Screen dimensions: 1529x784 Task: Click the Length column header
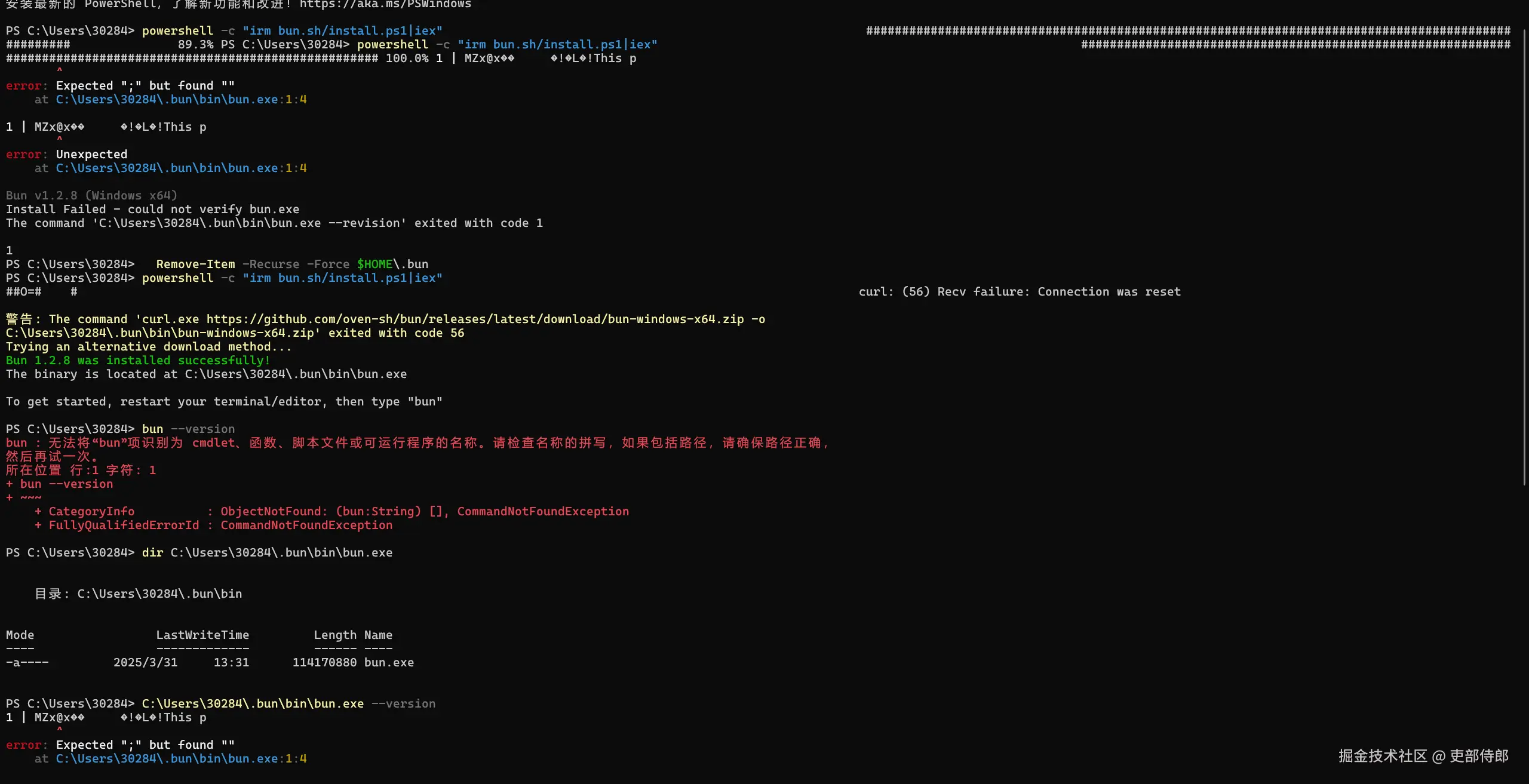[335, 635]
